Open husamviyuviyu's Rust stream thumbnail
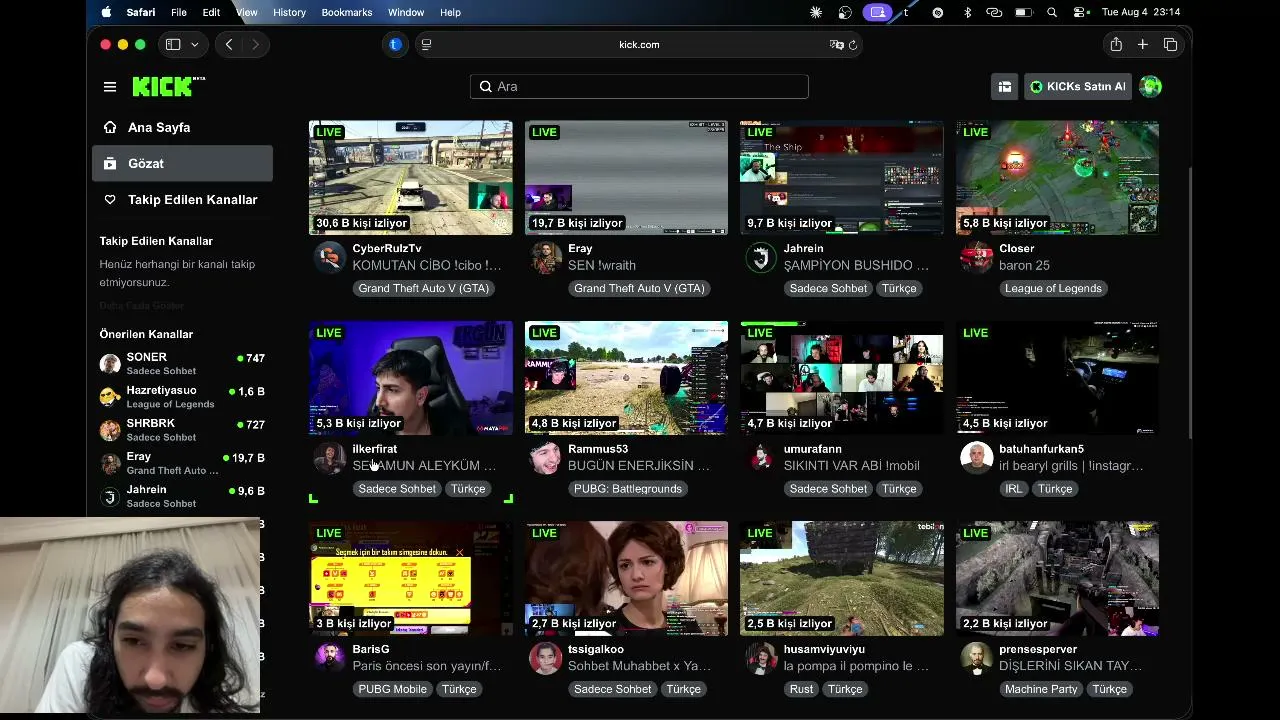 [842, 578]
